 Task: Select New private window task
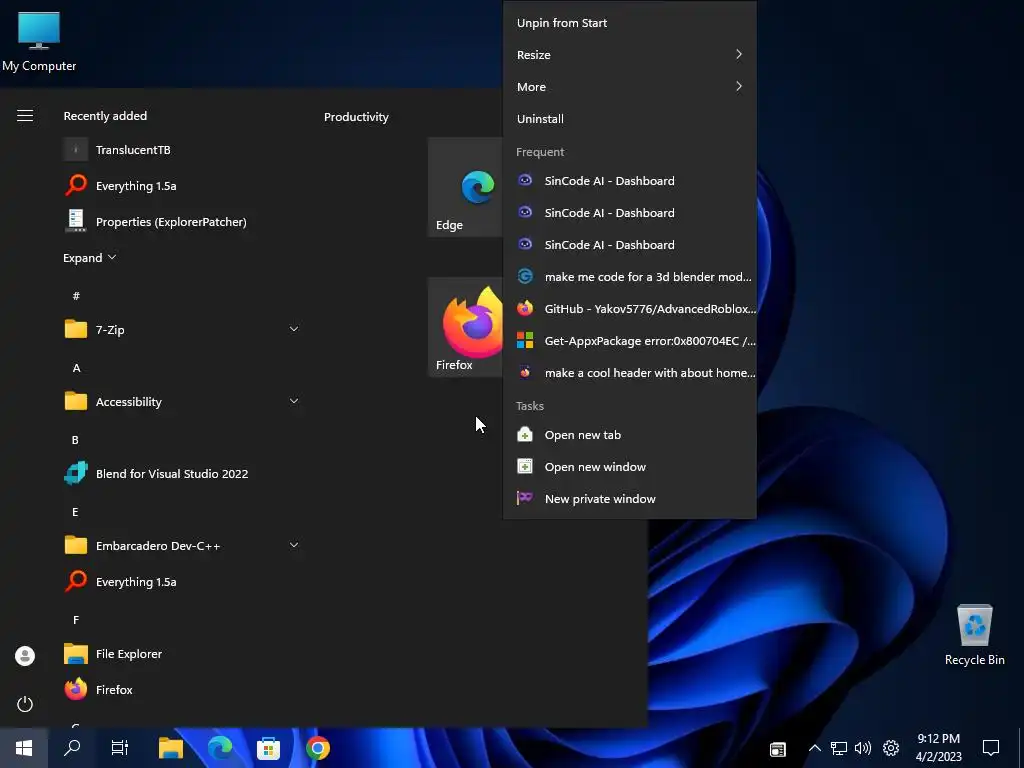630,499
